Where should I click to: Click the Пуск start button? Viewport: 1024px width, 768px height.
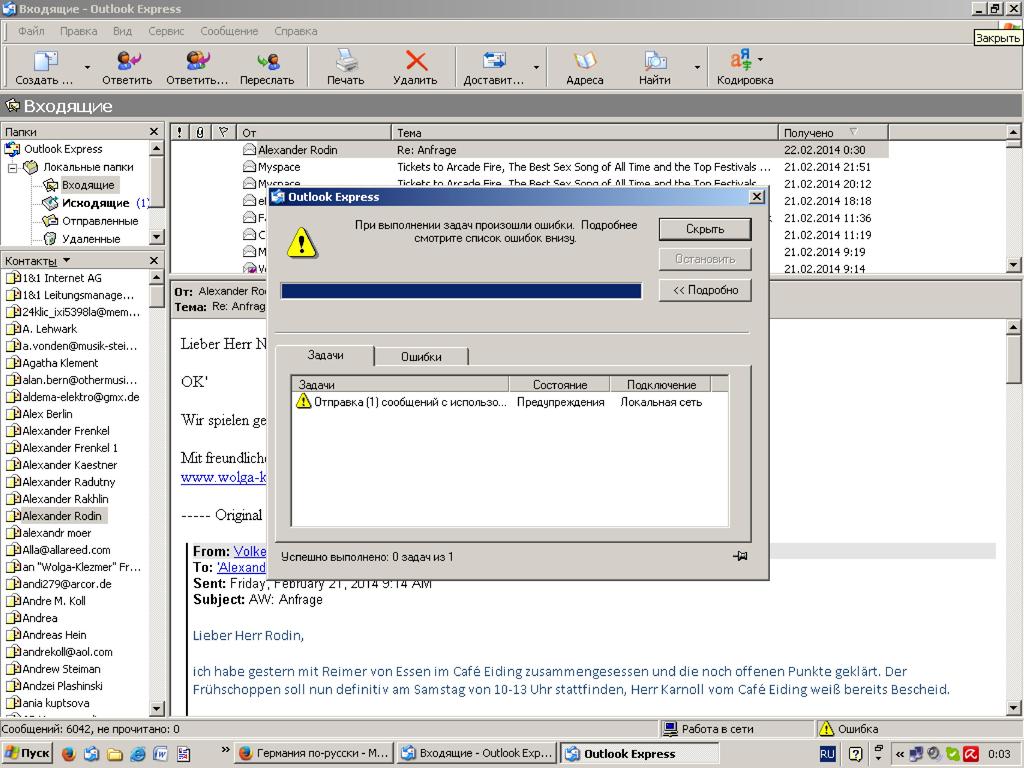[x=28, y=754]
